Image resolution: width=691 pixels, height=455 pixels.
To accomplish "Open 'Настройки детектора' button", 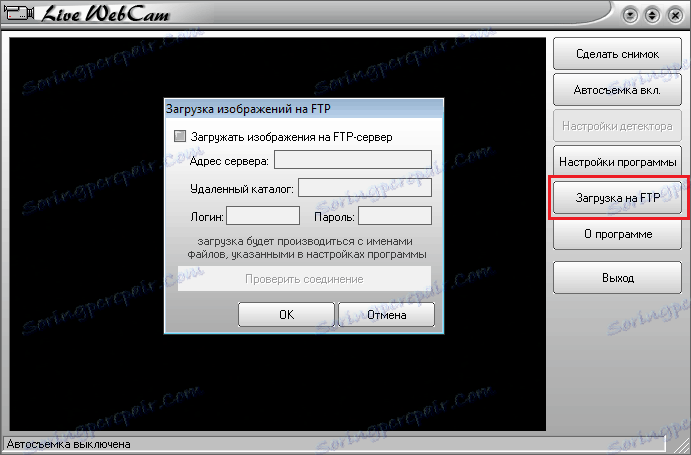I will coord(617,126).
